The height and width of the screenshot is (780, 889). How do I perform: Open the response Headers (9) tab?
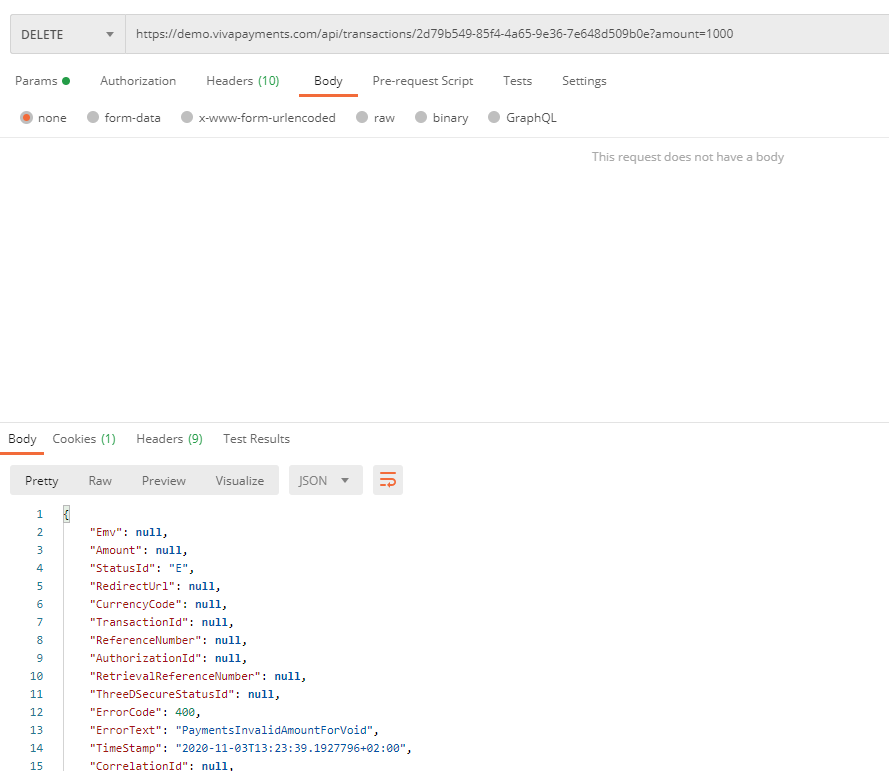tap(170, 439)
